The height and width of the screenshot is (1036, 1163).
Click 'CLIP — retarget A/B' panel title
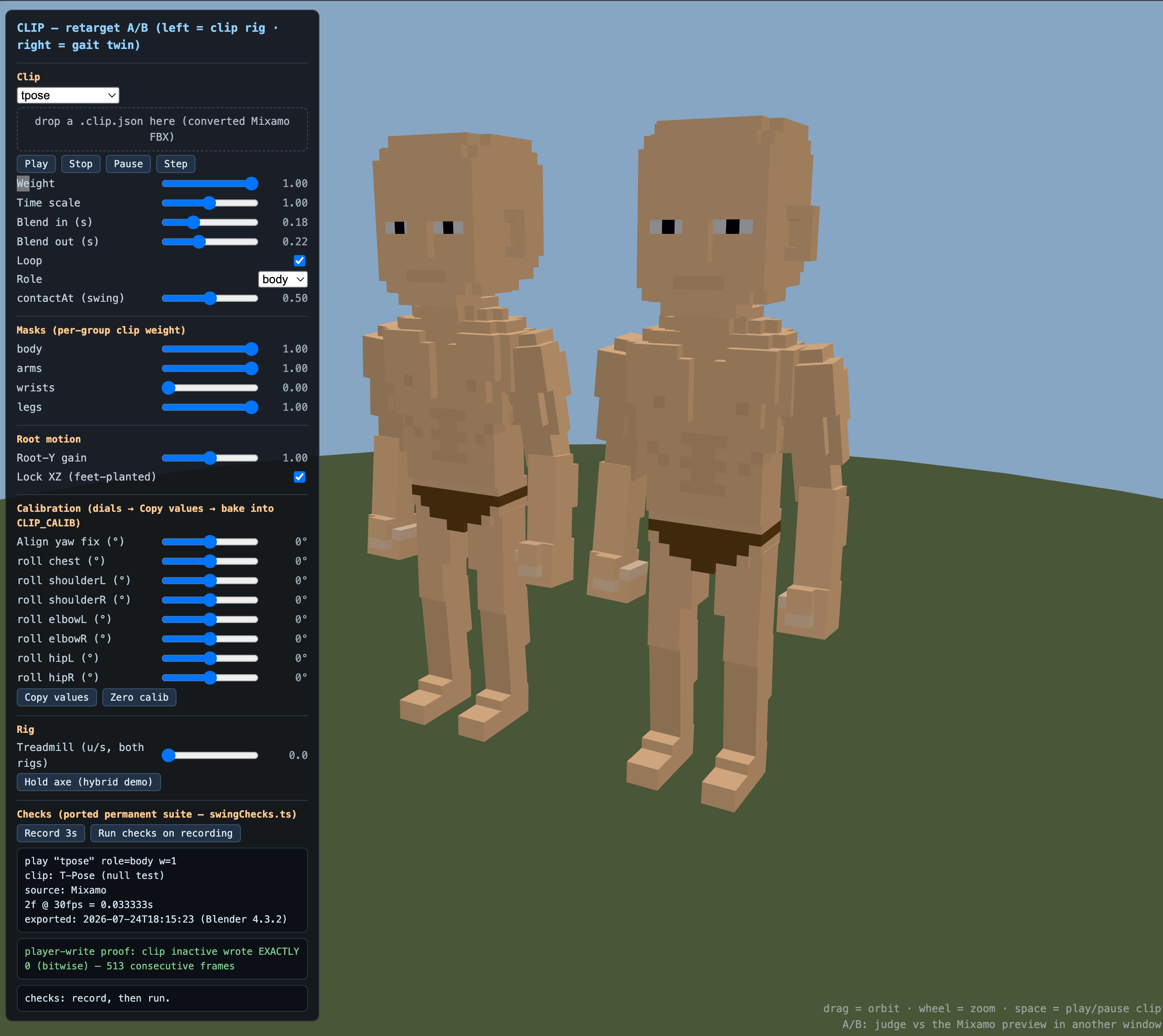(x=147, y=37)
